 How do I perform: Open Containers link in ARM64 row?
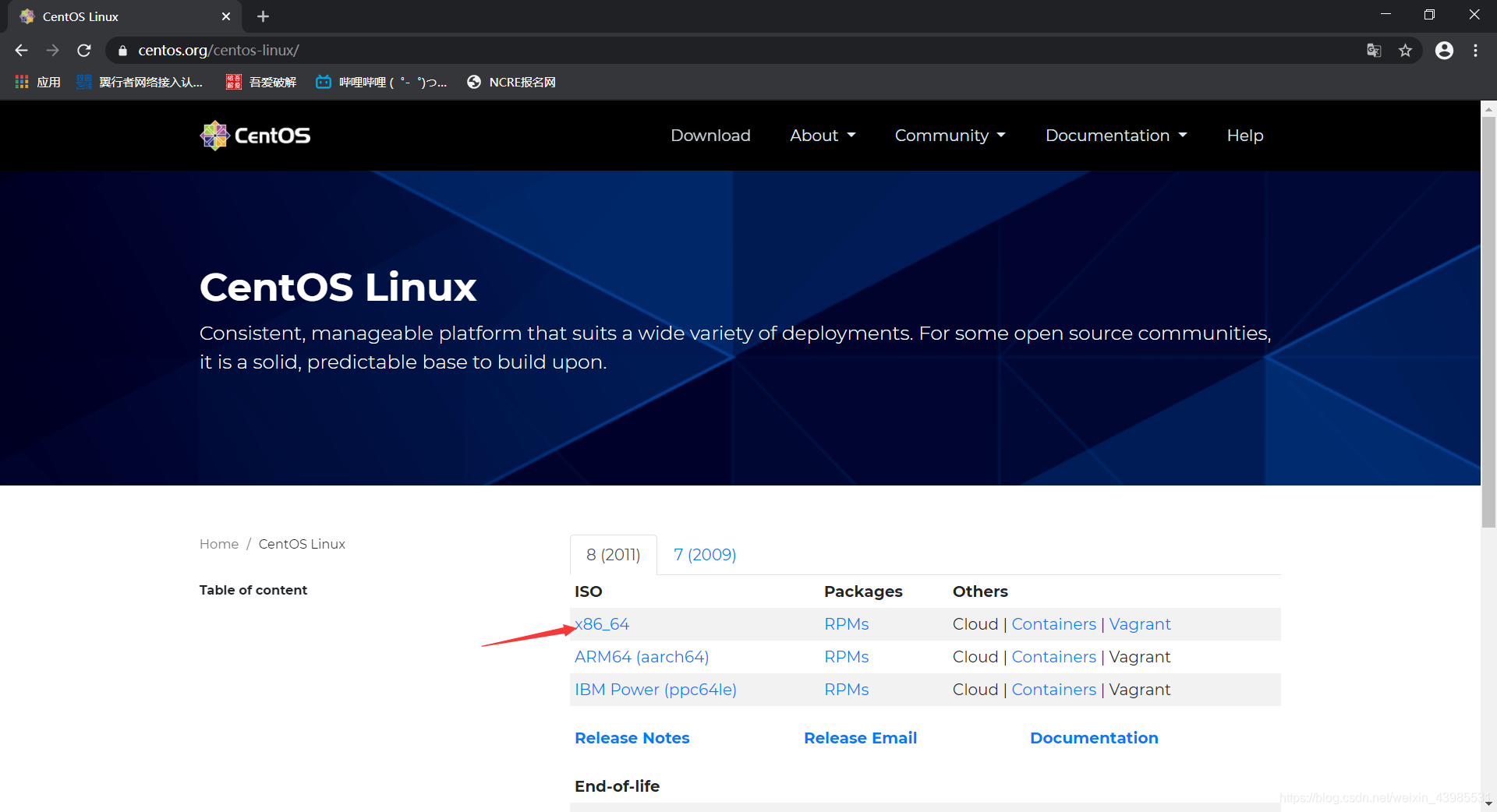click(x=1053, y=657)
